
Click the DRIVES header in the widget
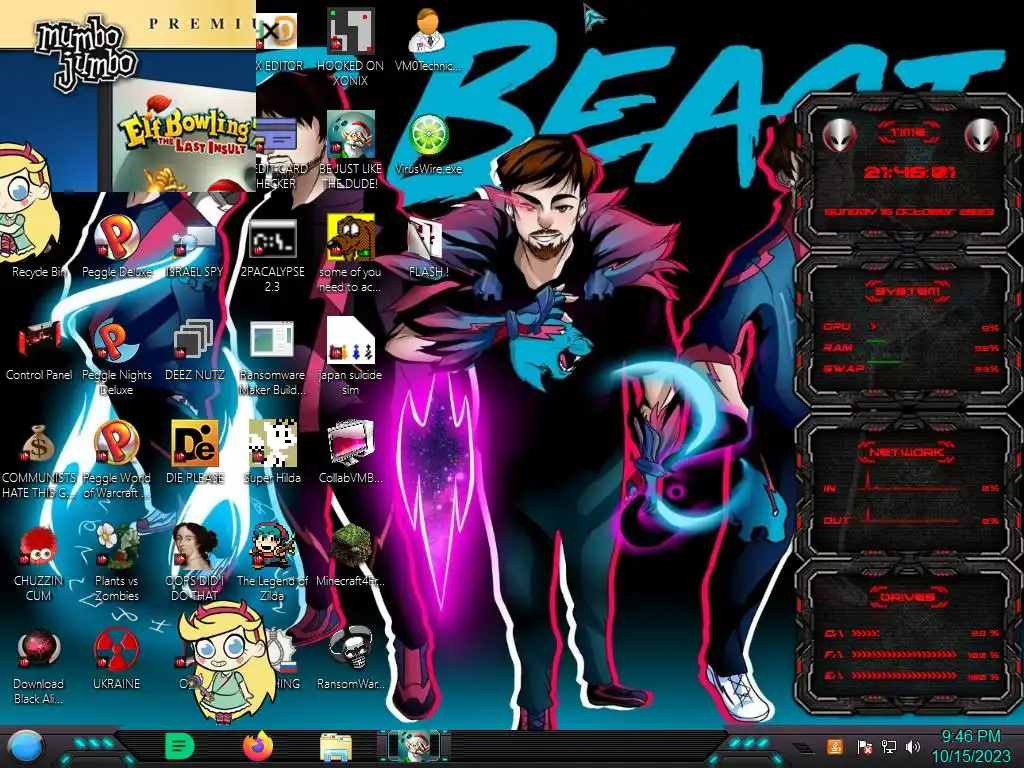908,597
